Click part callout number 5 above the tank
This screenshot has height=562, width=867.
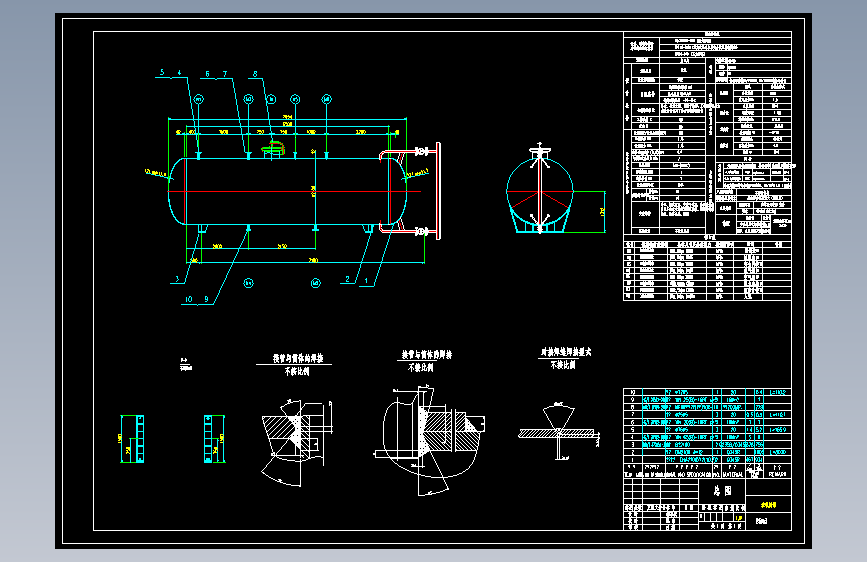point(162,72)
